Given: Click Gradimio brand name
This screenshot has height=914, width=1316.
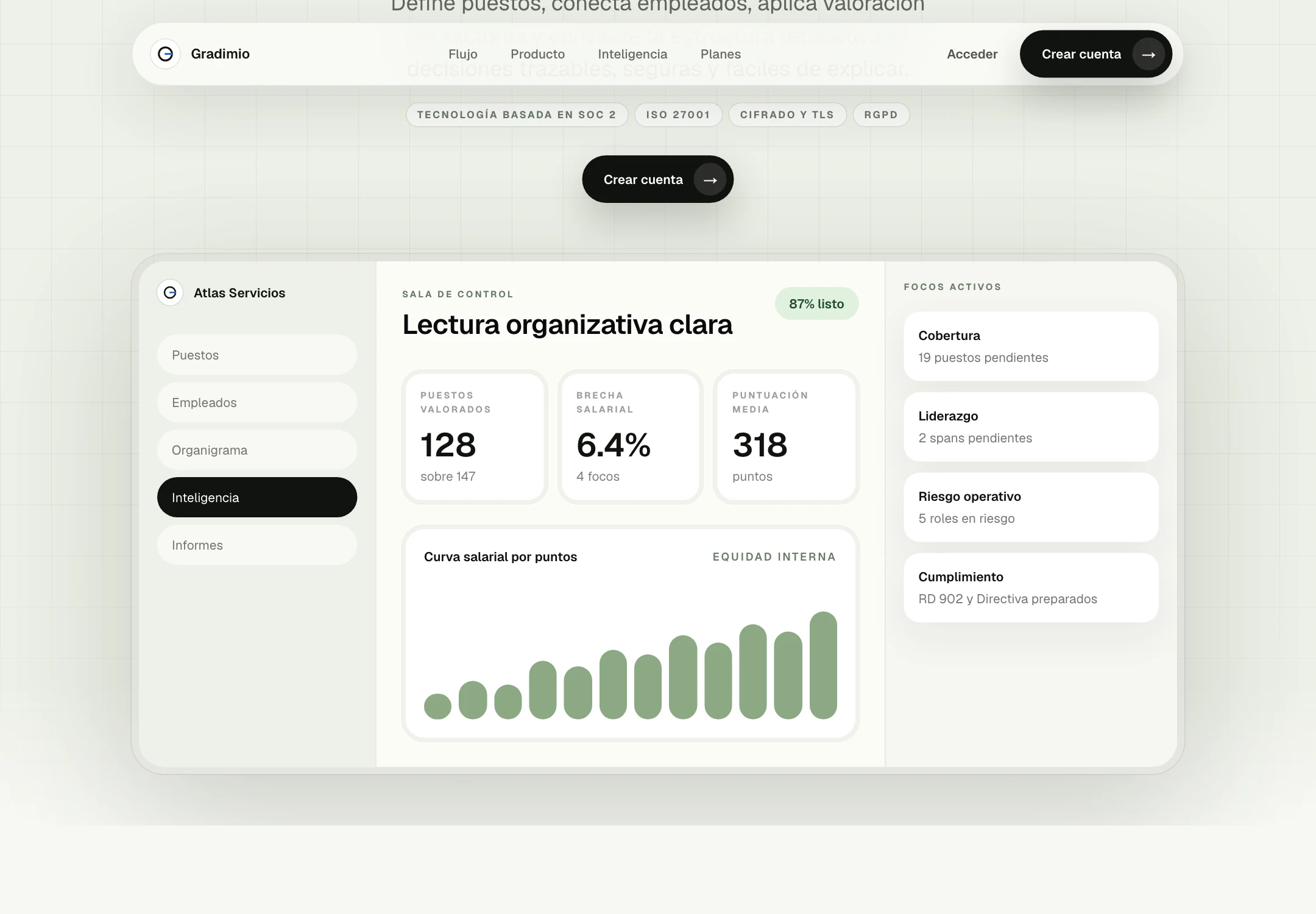Looking at the screenshot, I should [x=220, y=54].
